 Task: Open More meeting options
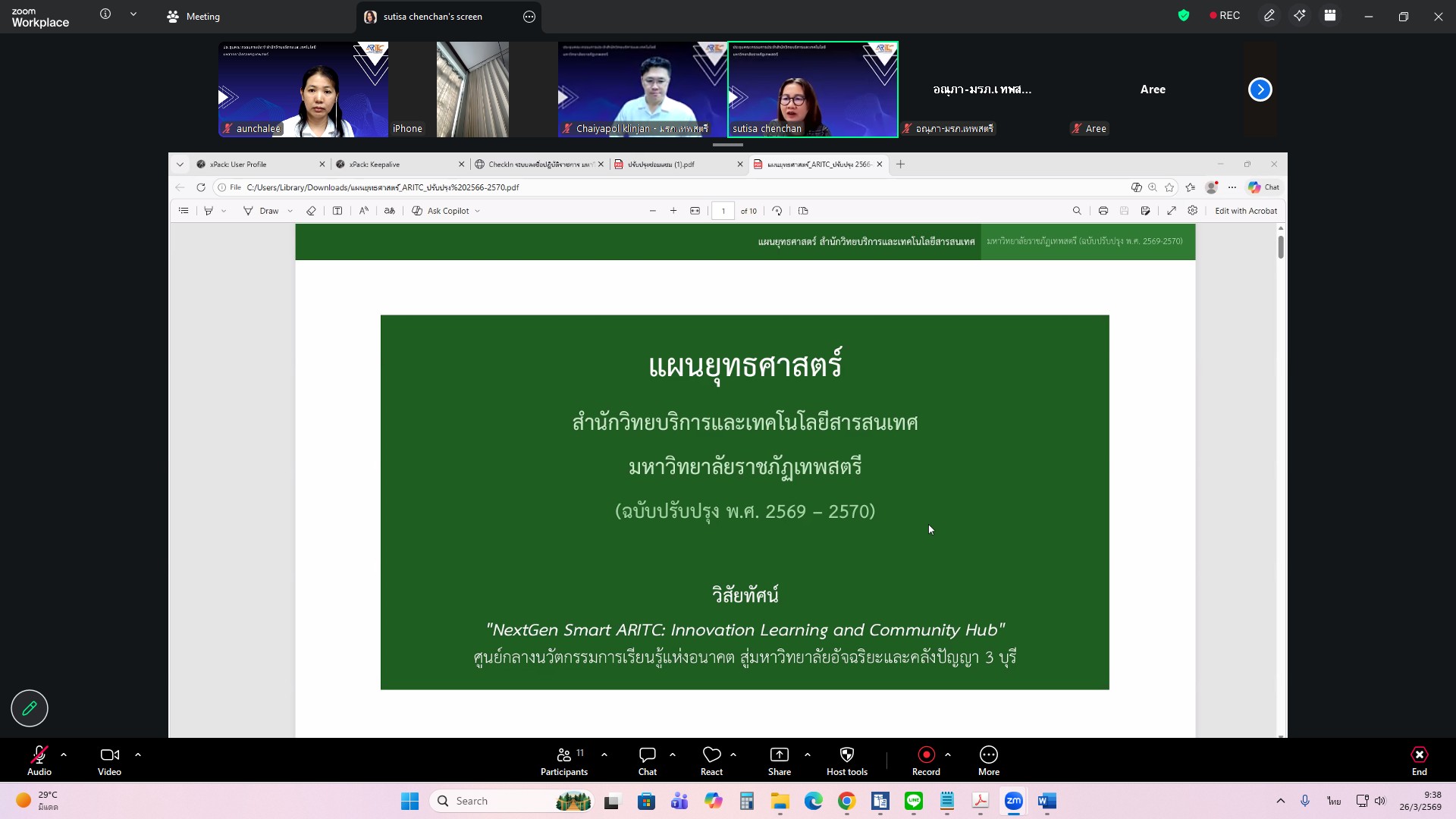tap(988, 761)
